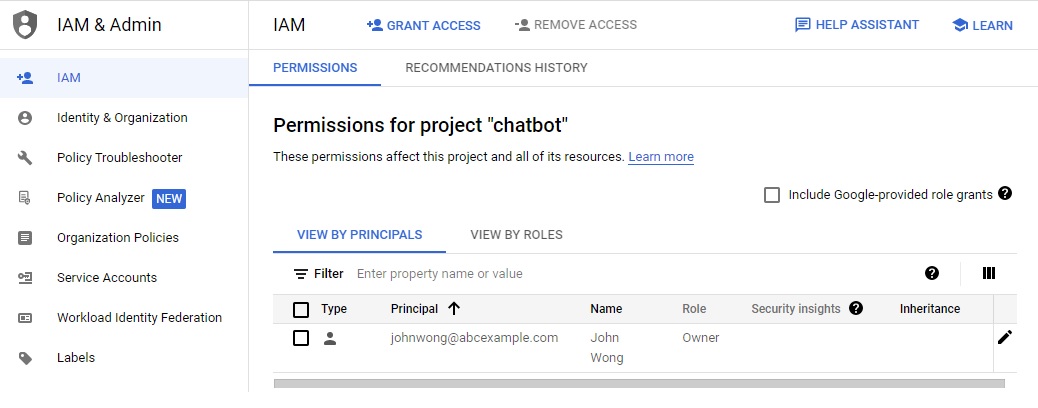Open Service Accounts icon in sidebar

pyautogui.click(x=26, y=278)
